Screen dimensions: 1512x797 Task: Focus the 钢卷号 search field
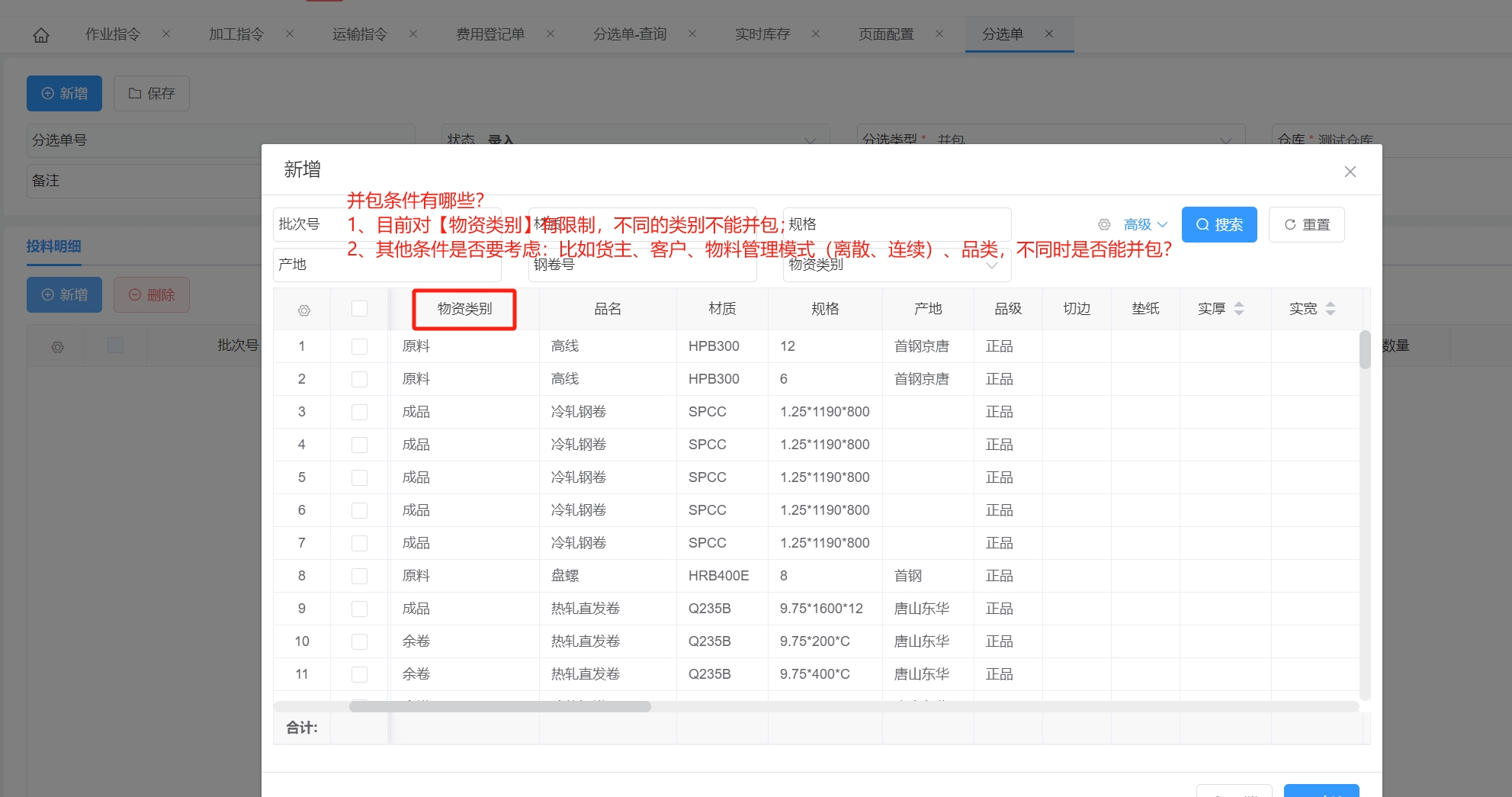[642, 265]
